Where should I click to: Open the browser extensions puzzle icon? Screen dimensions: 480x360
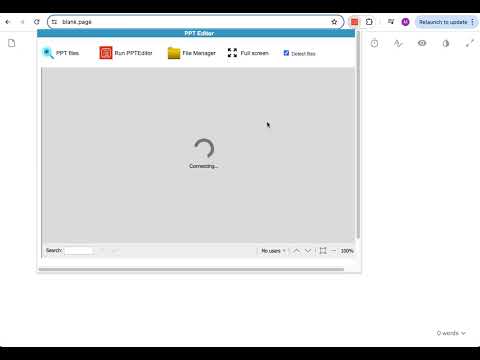pyautogui.click(x=369, y=22)
